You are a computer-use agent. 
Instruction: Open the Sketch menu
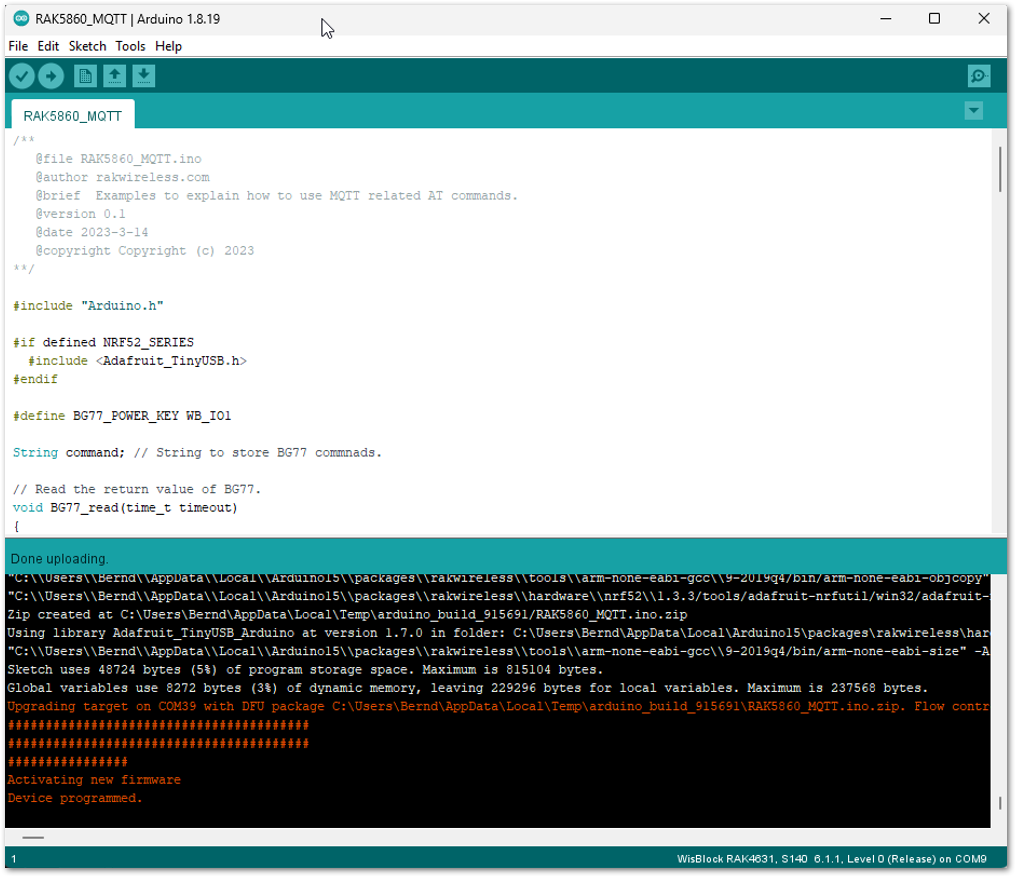click(x=87, y=46)
